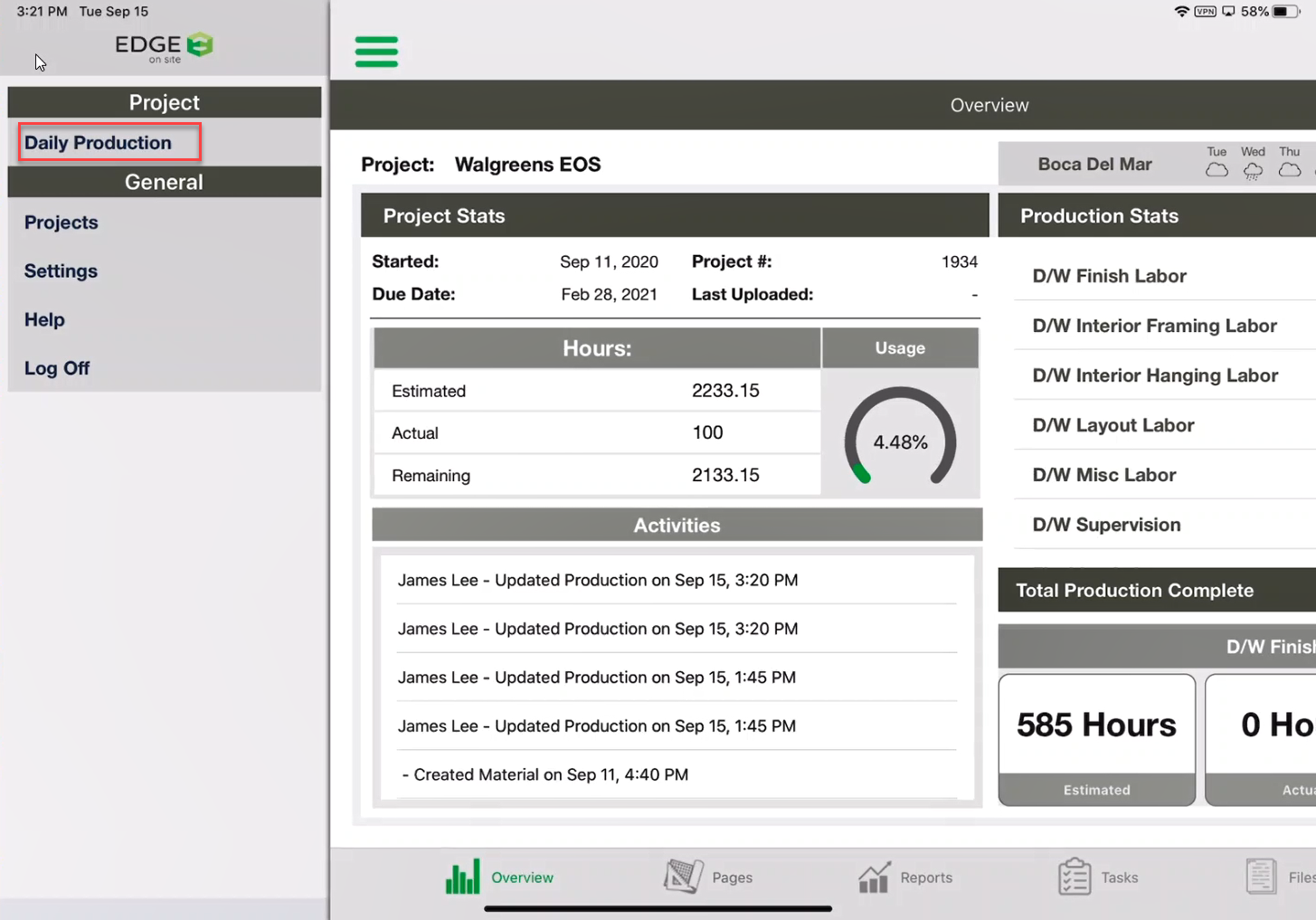The height and width of the screenshot is (920, 1316).
Task: Click the Reports chart icon
Action: coord(874,877)
